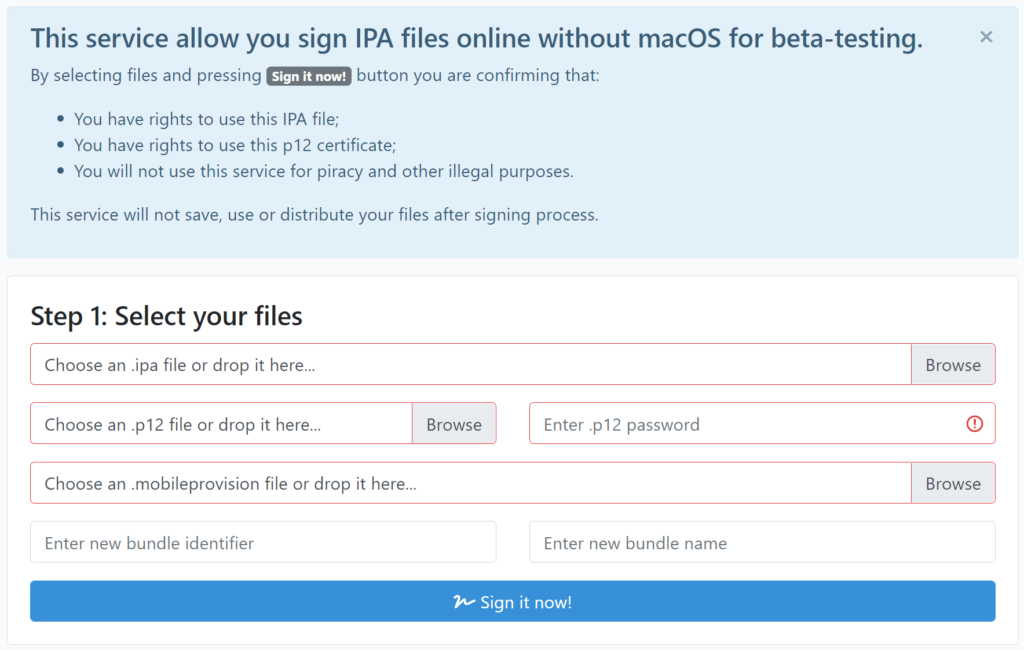The width and height of the screenshot is (1024, 650).
Task: Click the alert heading about signing IPA files
Action: coord(476,39)
